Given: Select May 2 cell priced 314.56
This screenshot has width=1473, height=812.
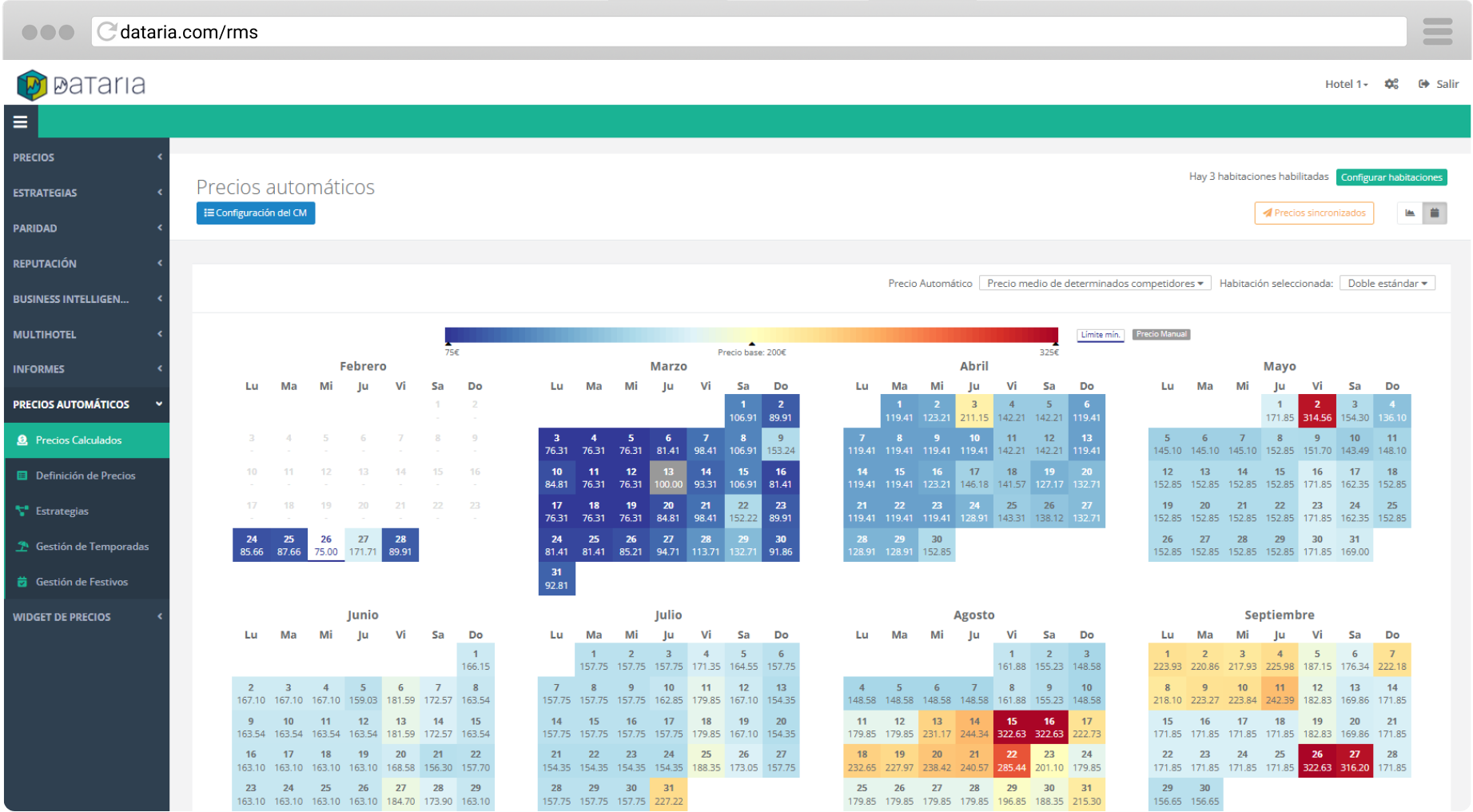Looking at the screenshot, I should [x=1317, y=411].
